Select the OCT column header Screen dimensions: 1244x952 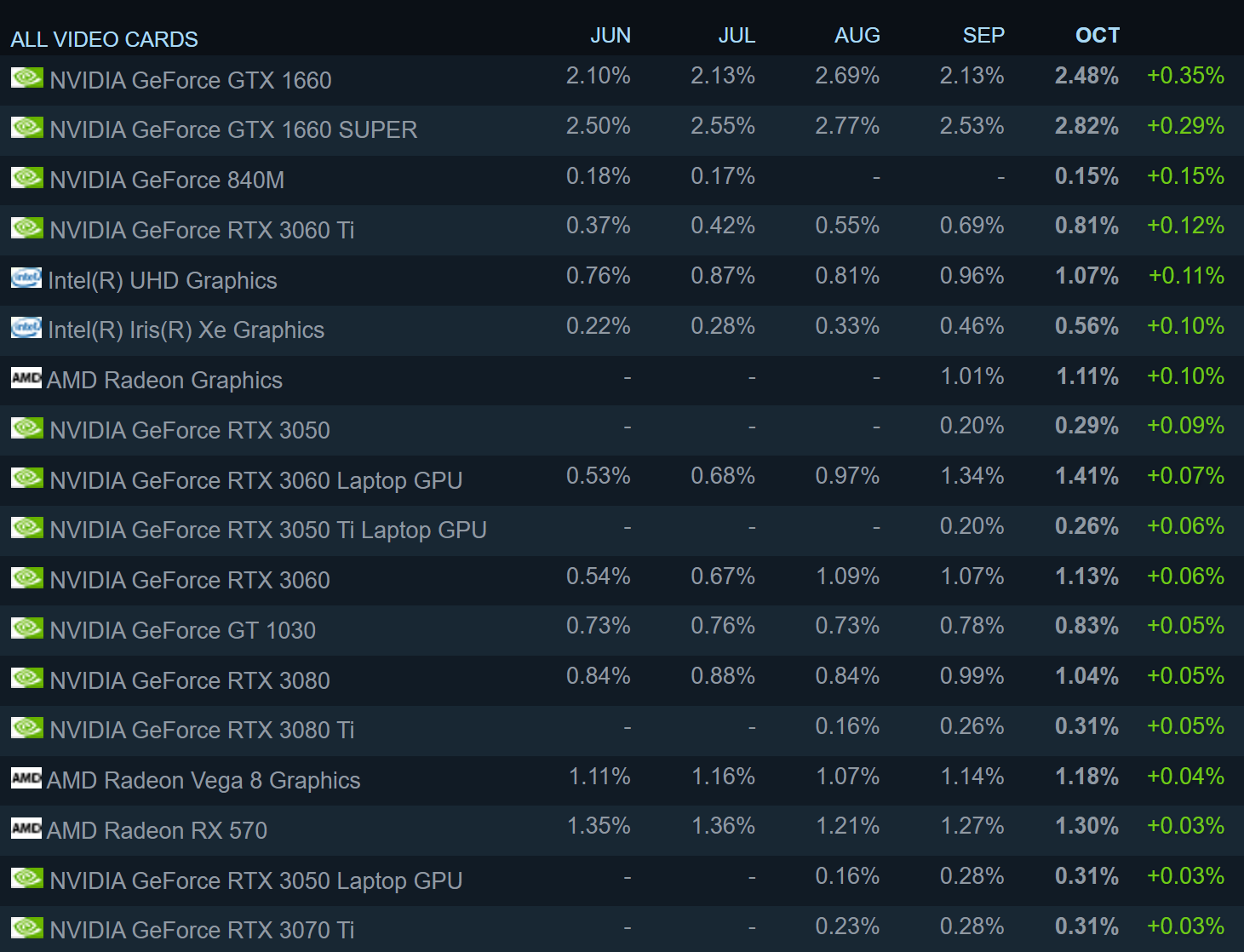click(1098, 35)
